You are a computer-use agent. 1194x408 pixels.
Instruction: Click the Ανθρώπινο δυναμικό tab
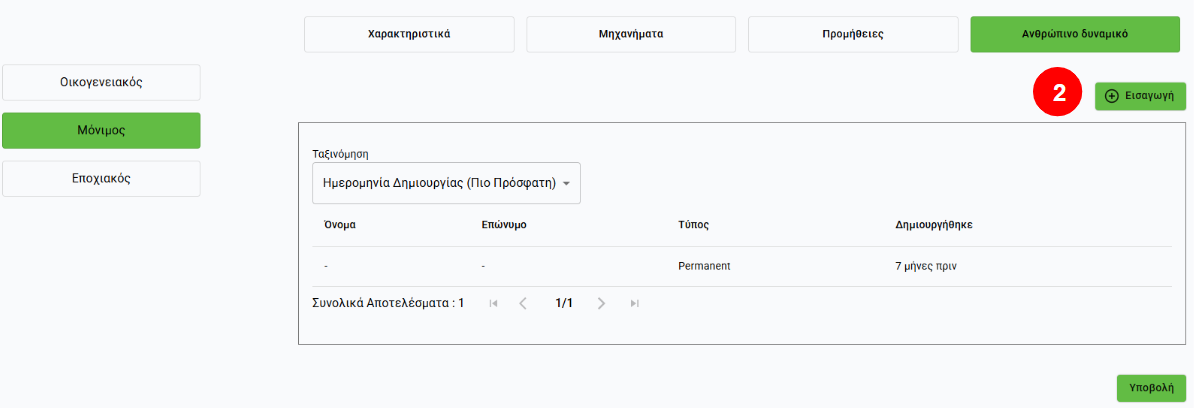tap(1075, 34)
